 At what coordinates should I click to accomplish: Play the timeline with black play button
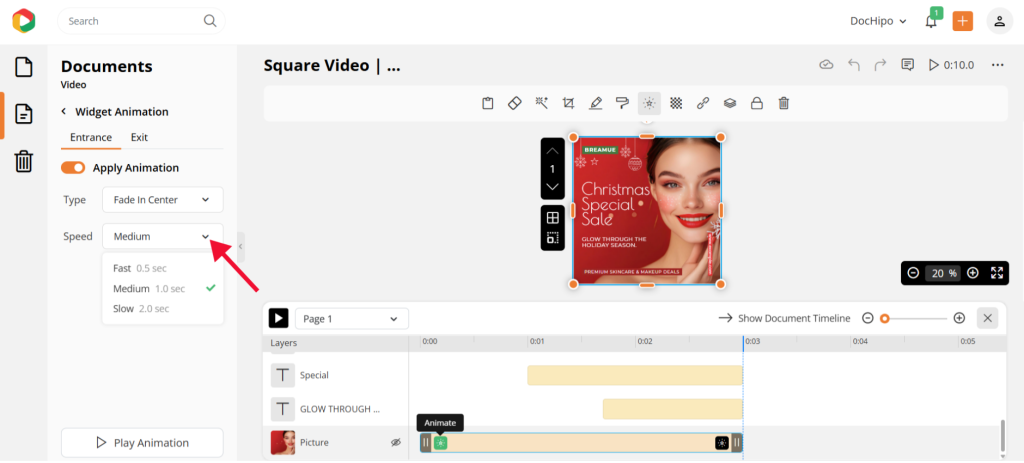coord(278,319)
